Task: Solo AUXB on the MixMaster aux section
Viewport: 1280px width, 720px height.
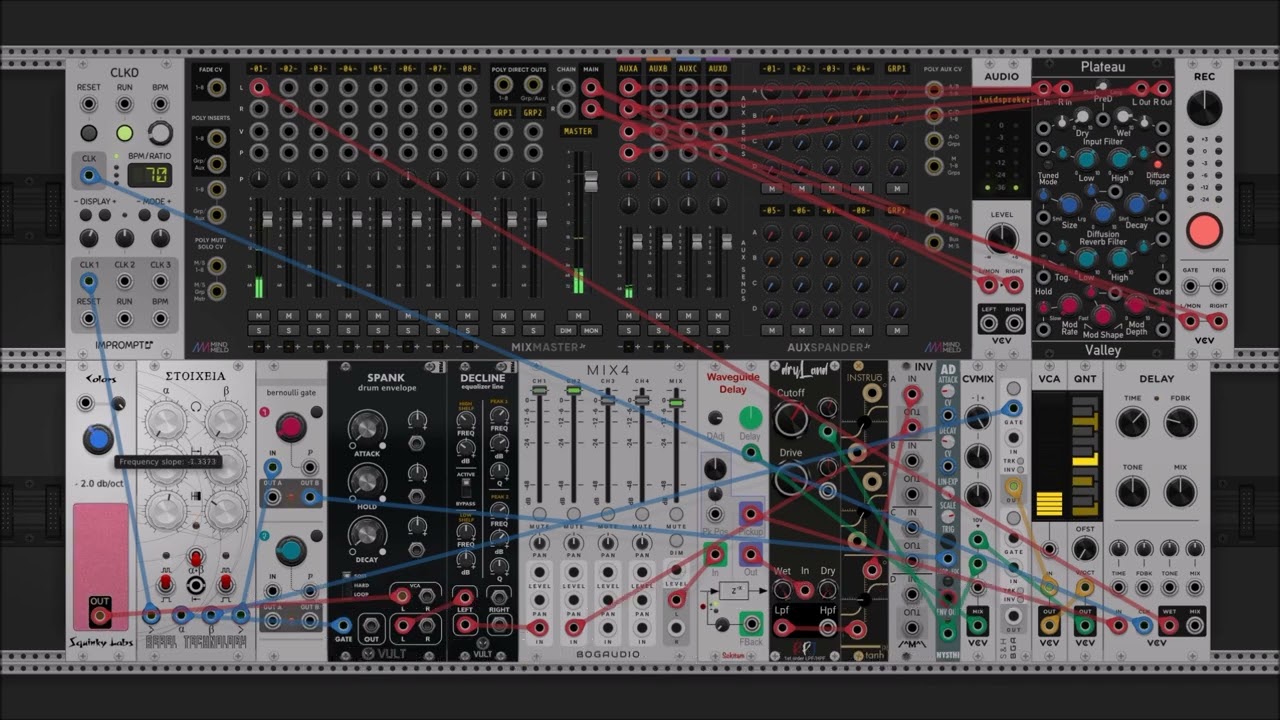Action: [658, 330]
